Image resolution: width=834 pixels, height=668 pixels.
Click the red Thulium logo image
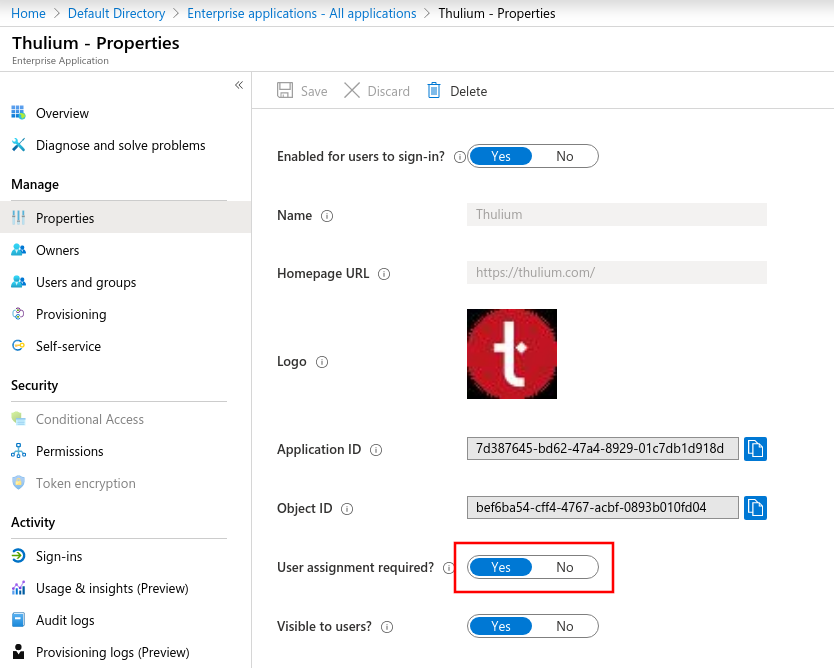coord(512,354)
